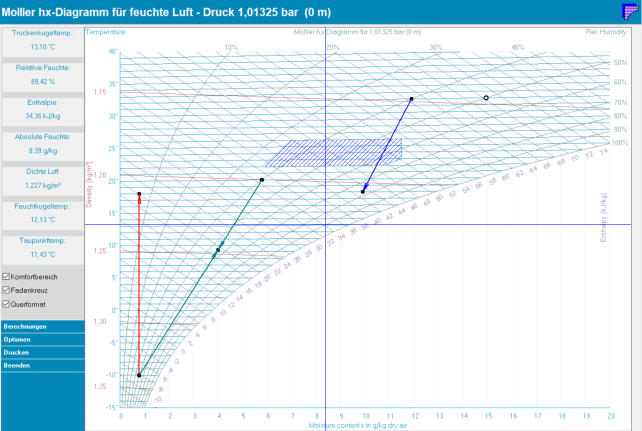This screenshot has height=431, width=642.
Task: Click the Relative Feuchte value 89,42 %
Action: click(x=42, y=82)
